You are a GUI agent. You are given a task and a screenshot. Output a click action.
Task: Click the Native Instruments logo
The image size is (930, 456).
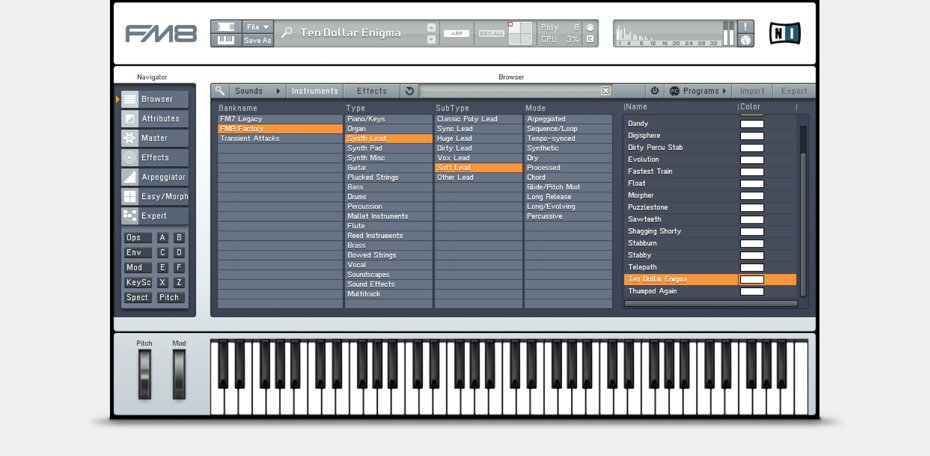coord(784,33)
